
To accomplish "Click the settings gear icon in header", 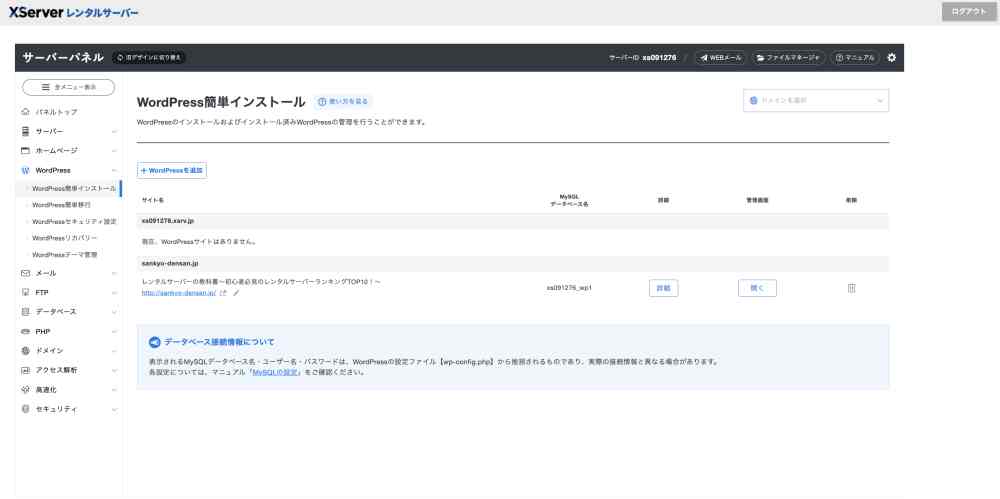I will [892, 58].
